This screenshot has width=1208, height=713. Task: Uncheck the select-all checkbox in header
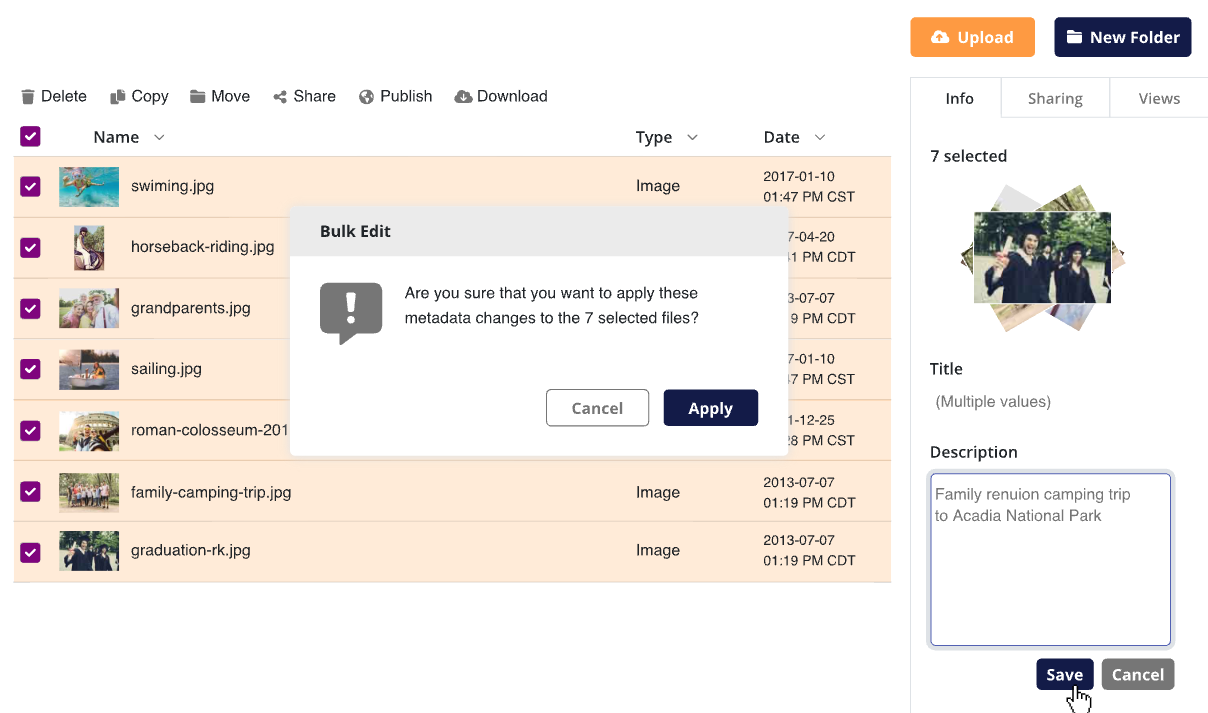tap(30, 137)
